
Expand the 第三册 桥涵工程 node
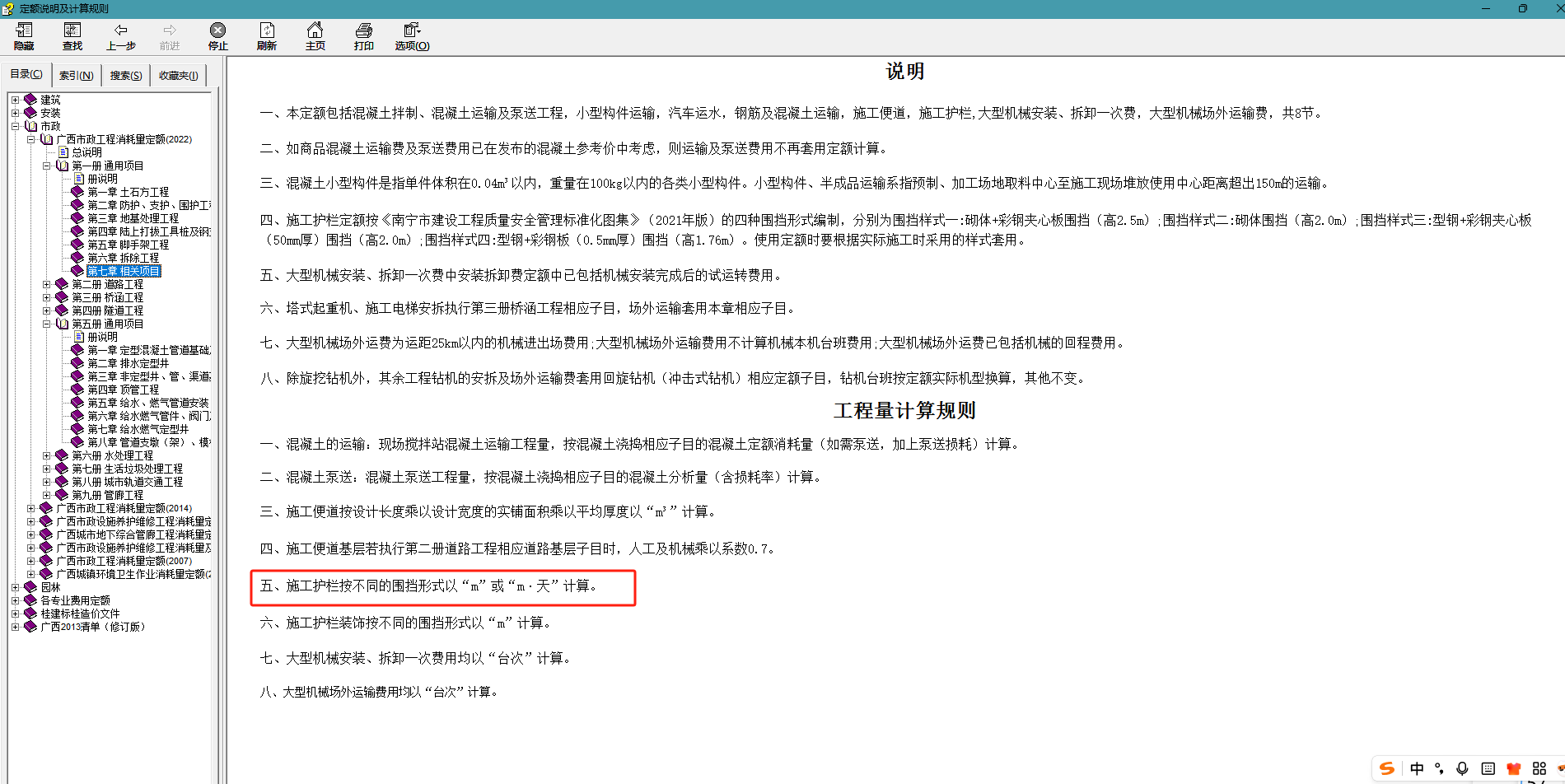47,297
